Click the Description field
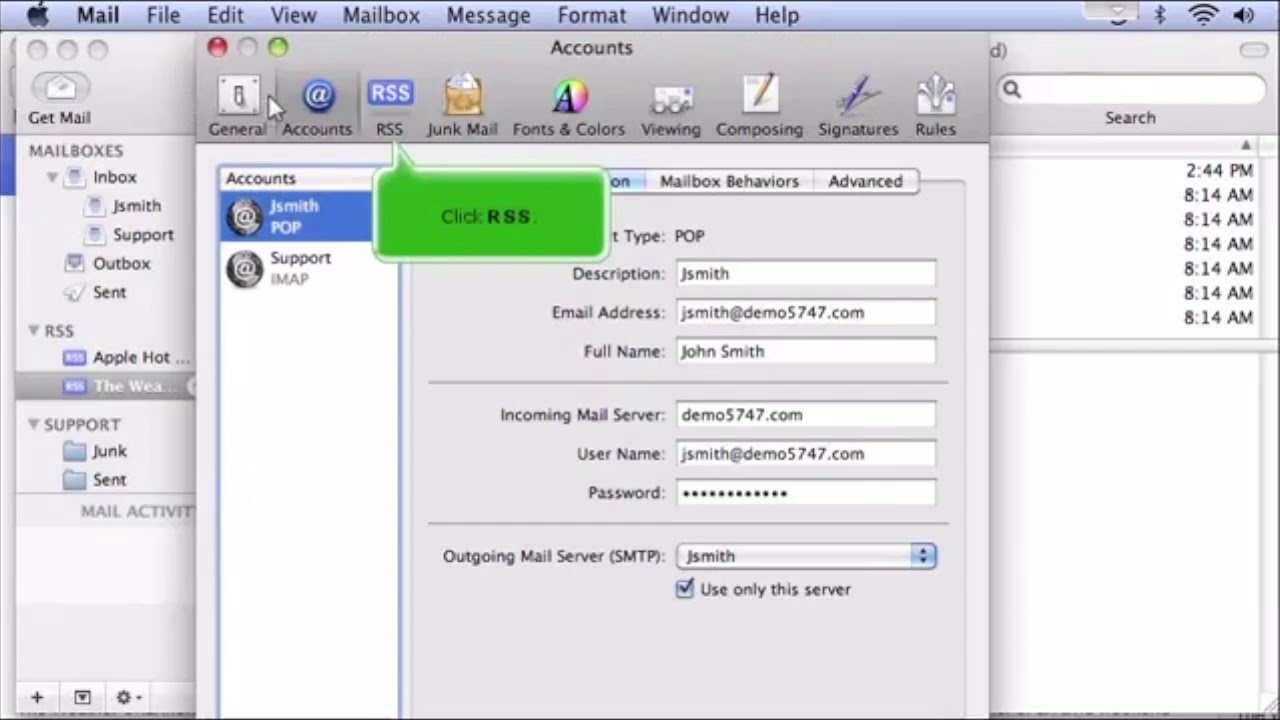 coord(806,274)
